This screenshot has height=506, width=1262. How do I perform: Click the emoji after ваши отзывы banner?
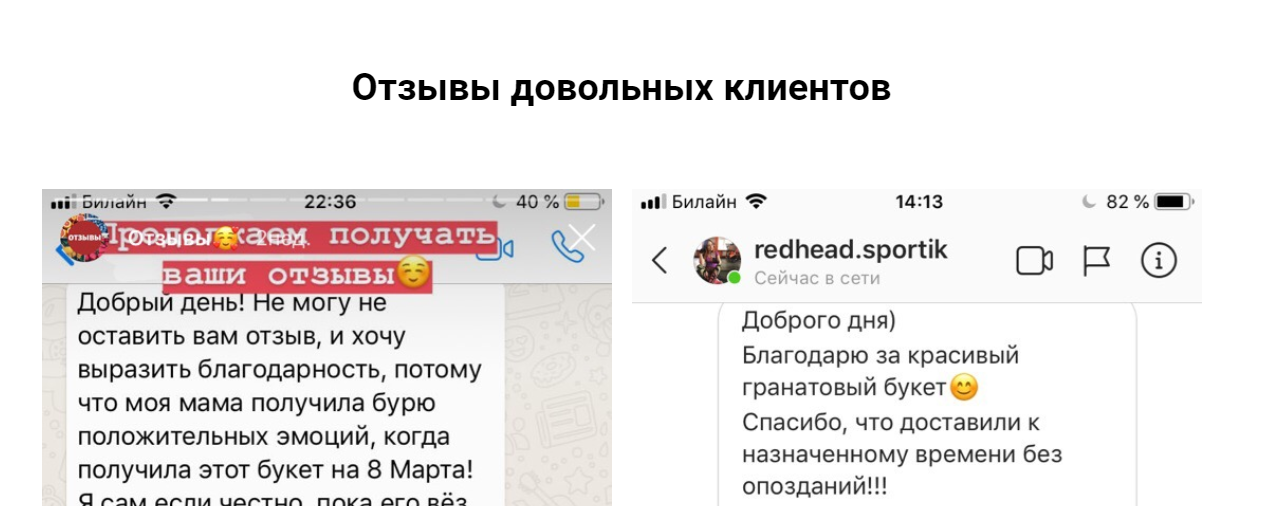413,272
